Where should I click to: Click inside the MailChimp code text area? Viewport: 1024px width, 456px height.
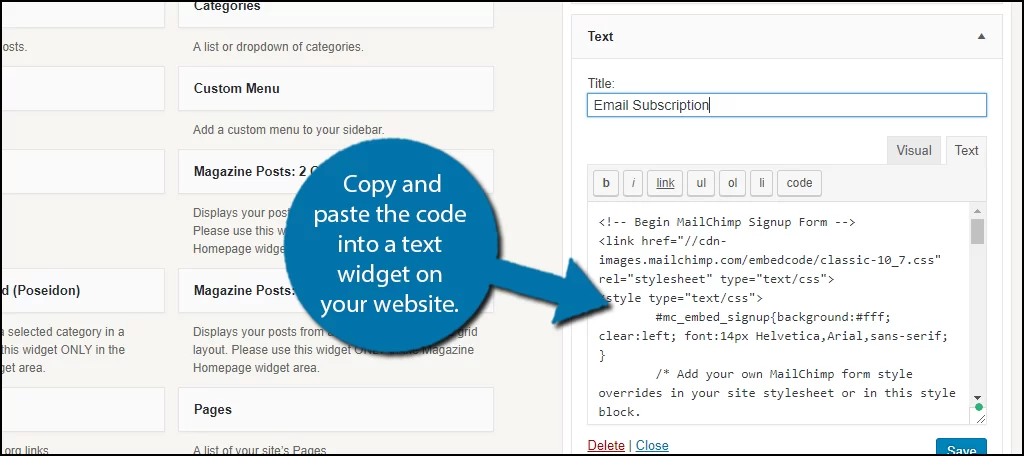coord(778,314)
